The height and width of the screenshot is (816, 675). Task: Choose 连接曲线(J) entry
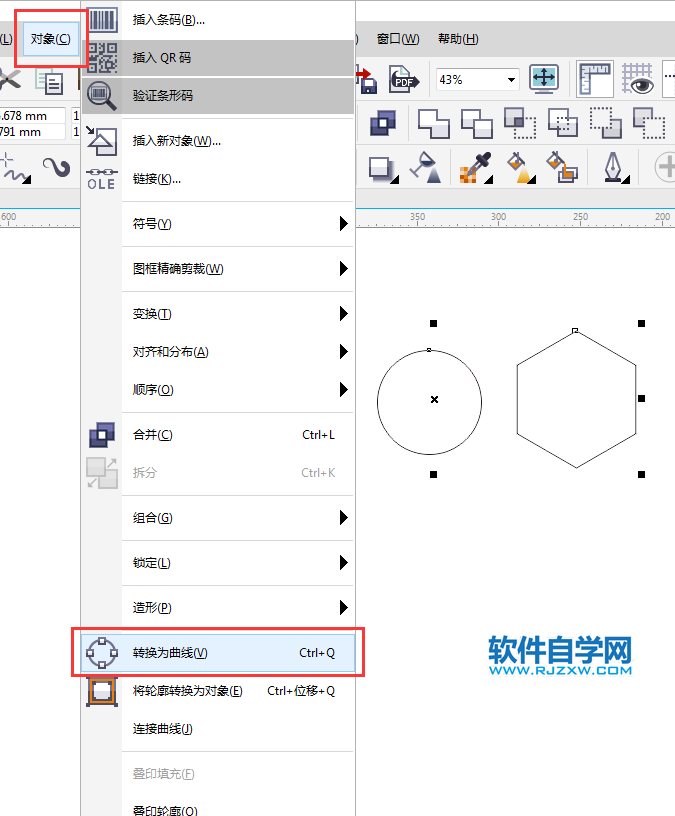pos(218,729)
